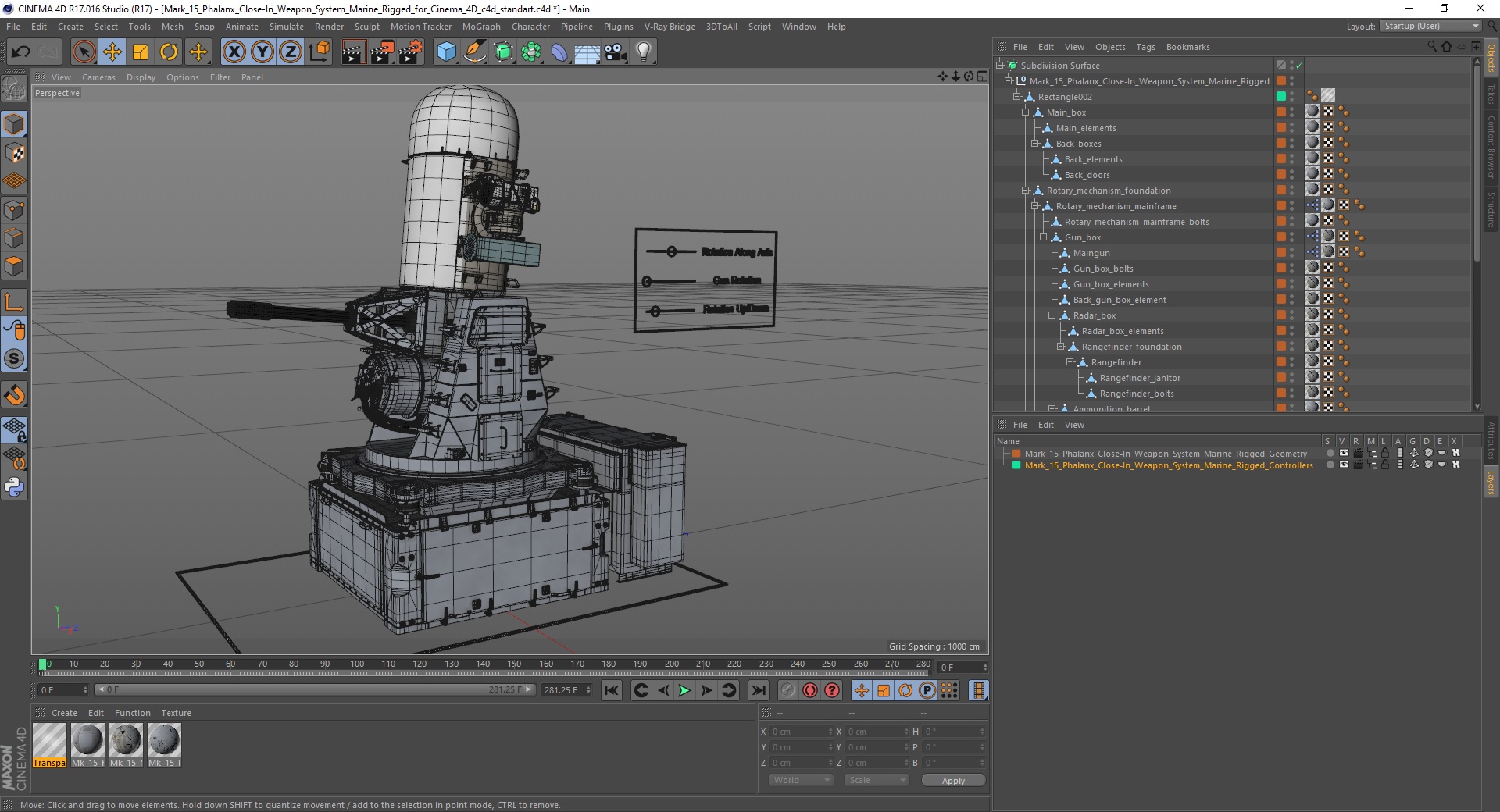Toggle Z-axis lock
This screenshot has height=812, width=1500.
pos(291,52)
